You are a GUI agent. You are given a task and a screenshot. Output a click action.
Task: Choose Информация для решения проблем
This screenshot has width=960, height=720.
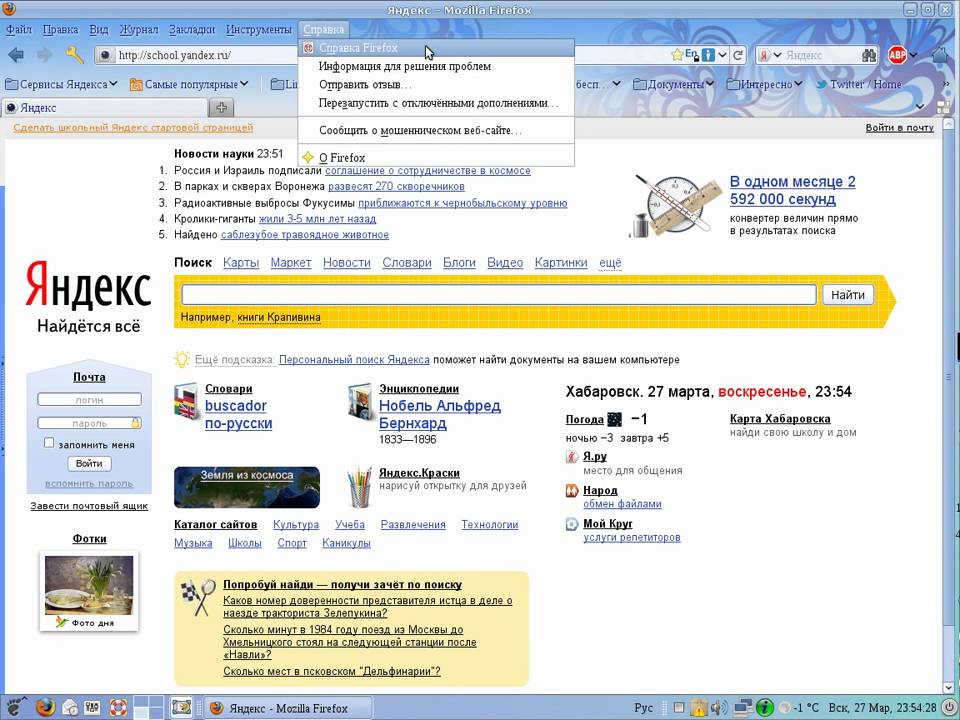coord(437,66)
